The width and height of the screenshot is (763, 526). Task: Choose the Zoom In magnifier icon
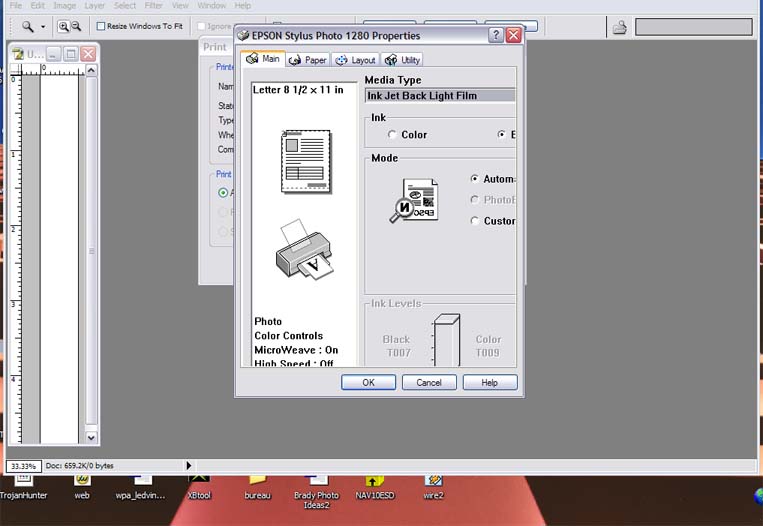[63, 26]
